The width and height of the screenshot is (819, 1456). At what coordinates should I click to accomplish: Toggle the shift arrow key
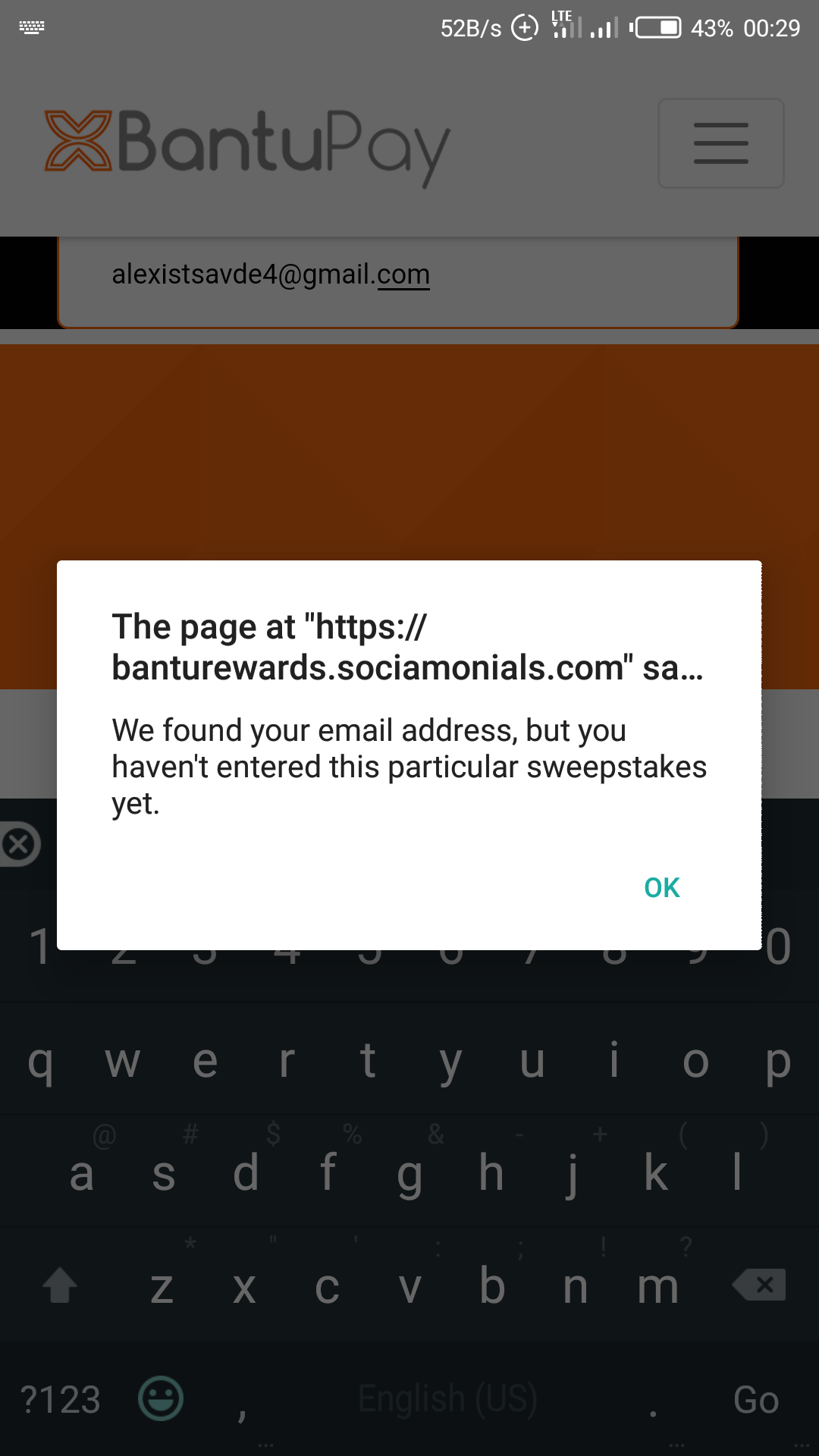60,1285
